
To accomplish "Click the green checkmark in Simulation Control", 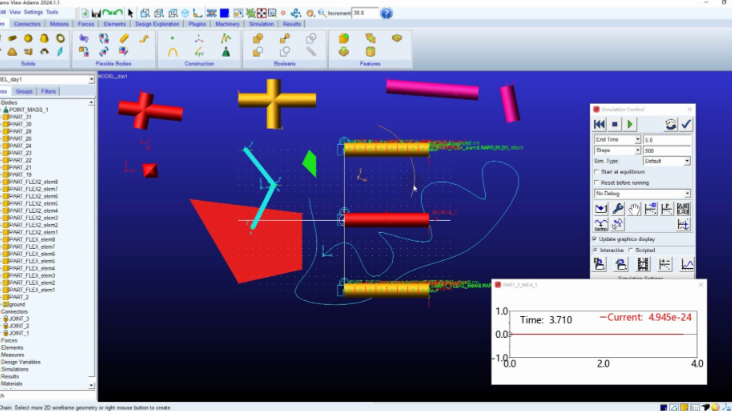I will pyautogui.click(x=686, y=124).
